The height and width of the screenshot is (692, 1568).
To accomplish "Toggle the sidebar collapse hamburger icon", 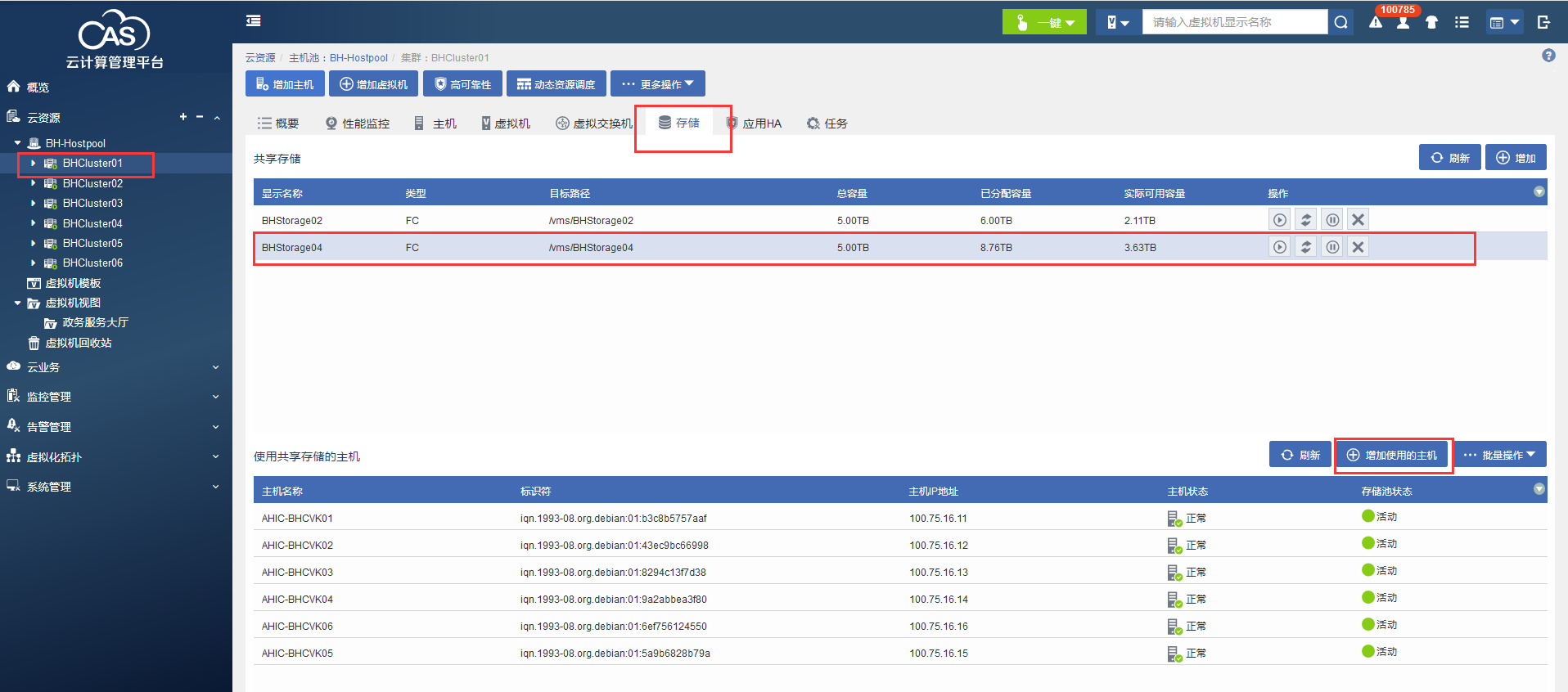I will [x=254, y=21].
